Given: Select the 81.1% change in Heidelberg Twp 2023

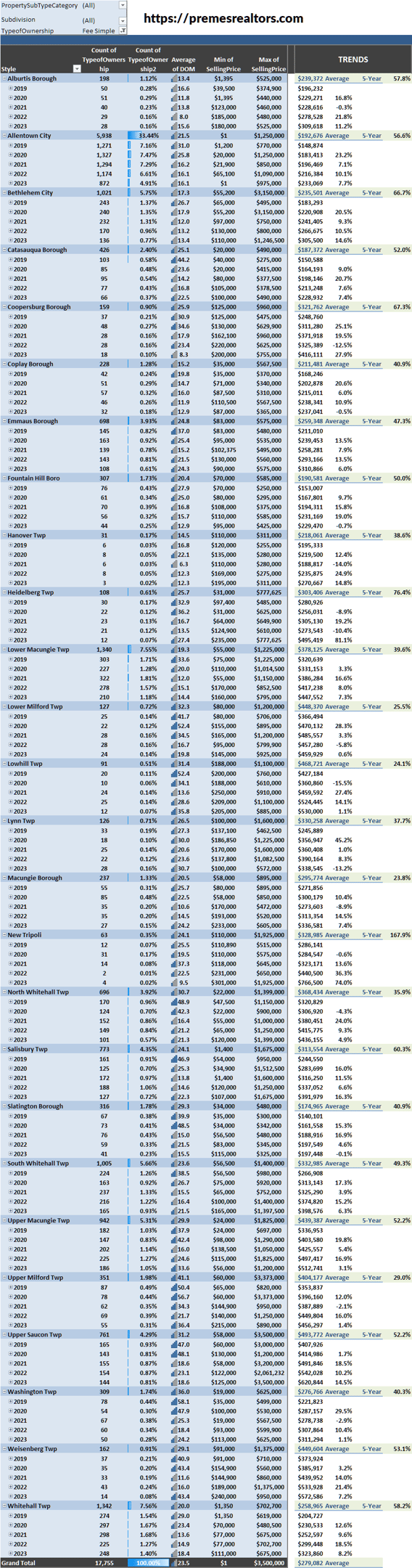Looking at the screenshot, I should 343,640.
